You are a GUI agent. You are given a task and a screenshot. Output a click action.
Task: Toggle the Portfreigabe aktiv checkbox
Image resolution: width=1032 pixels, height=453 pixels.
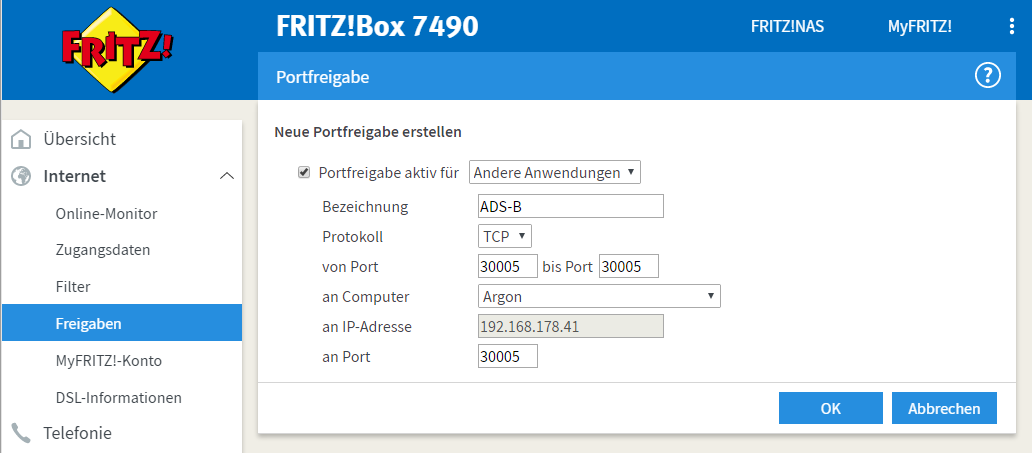tap(304, 173)
